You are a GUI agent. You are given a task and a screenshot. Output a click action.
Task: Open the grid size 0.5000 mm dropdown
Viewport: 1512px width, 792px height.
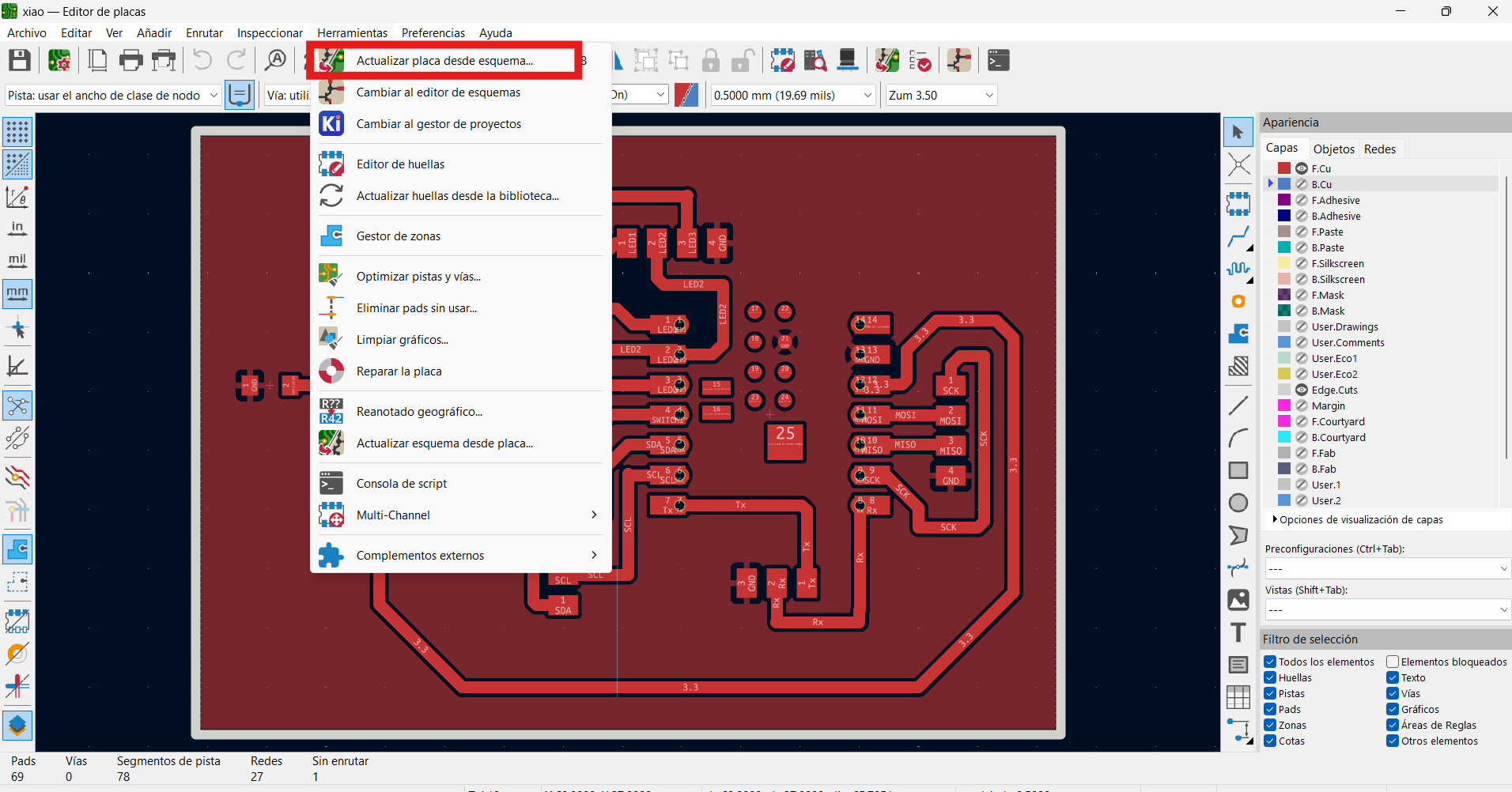coord(793,95)
